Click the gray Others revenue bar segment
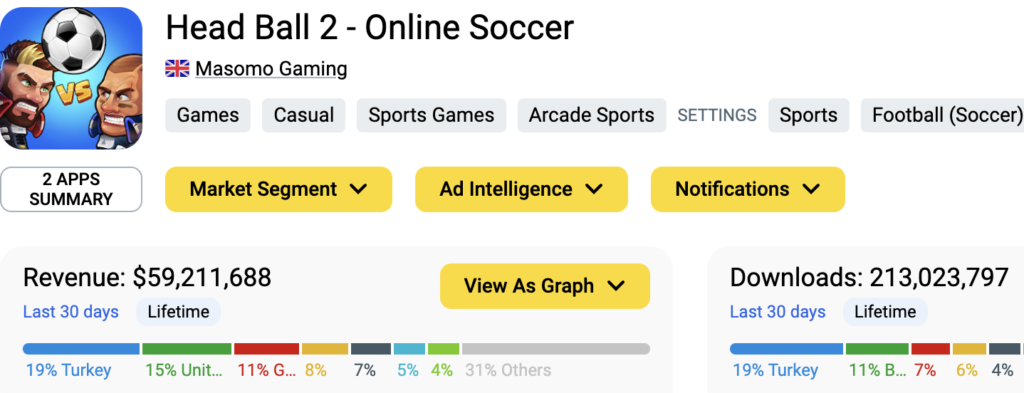1024x393 pixels. pyautogui.click(x=556, y=349)
